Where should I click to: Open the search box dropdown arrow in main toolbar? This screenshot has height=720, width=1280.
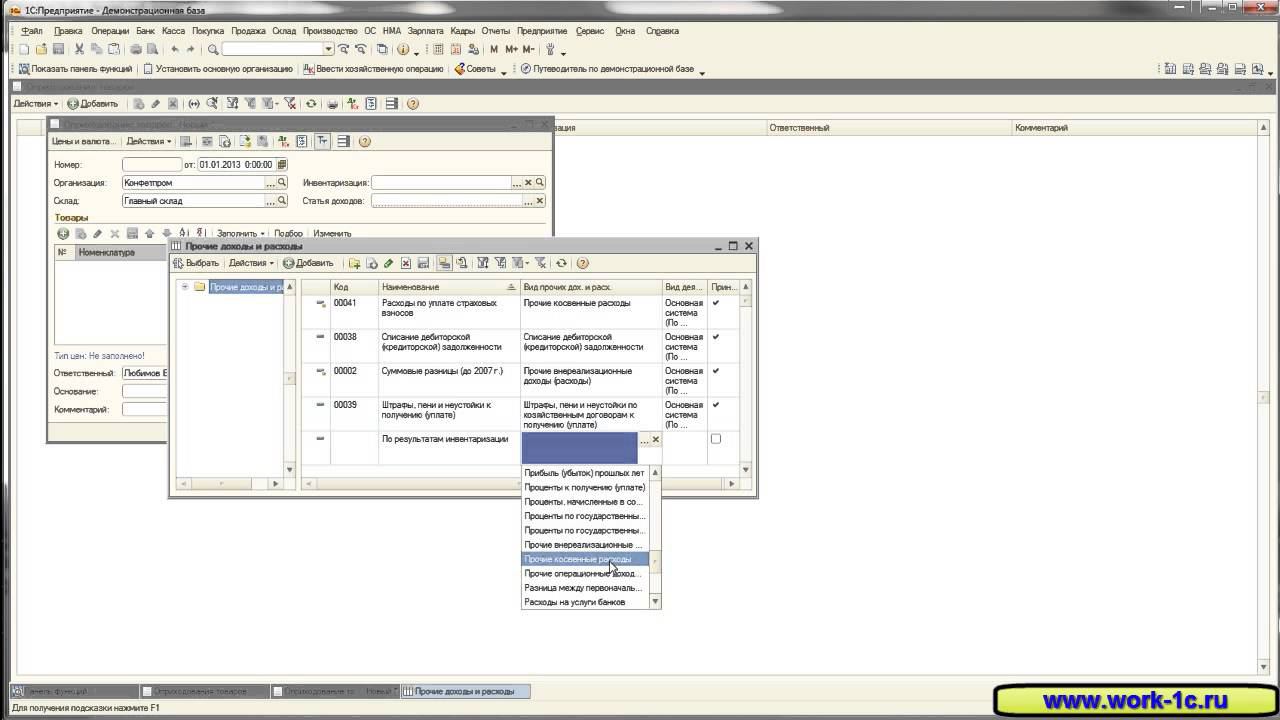coord(328,49)
